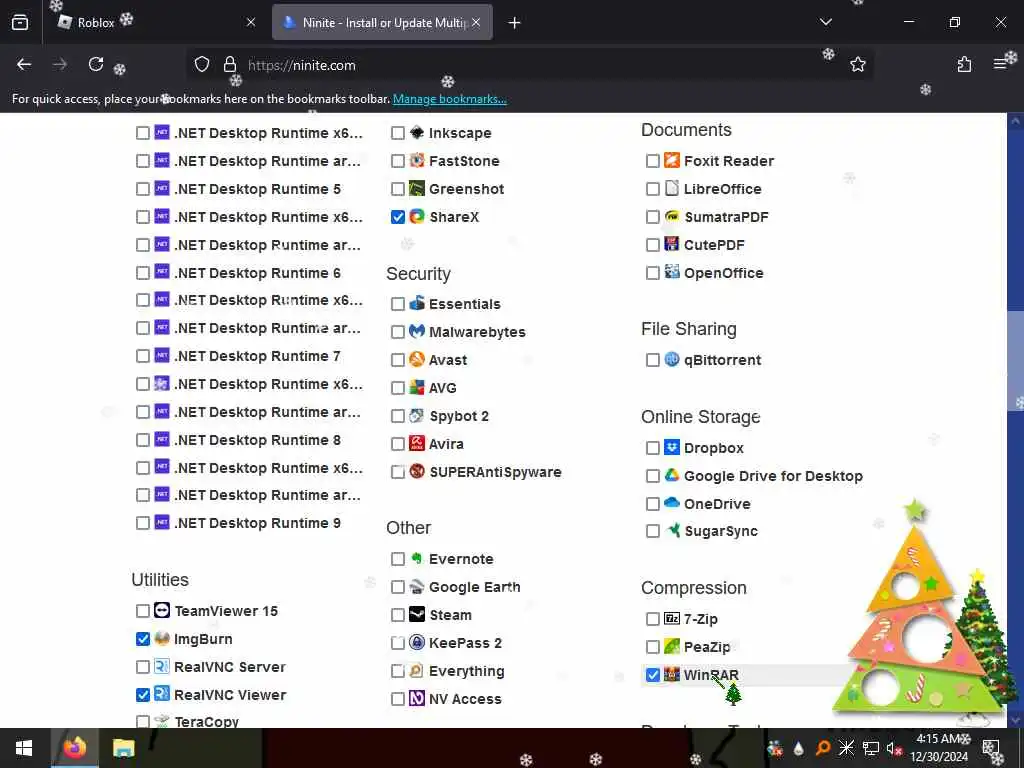
Task: Click the OpenOffice label
Action: [x=724, y=273]
